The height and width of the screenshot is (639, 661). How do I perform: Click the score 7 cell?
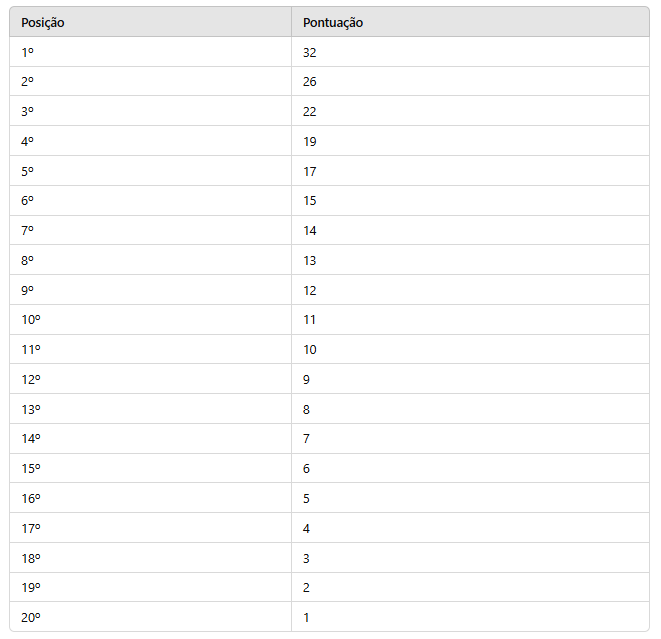pos(307,439)
